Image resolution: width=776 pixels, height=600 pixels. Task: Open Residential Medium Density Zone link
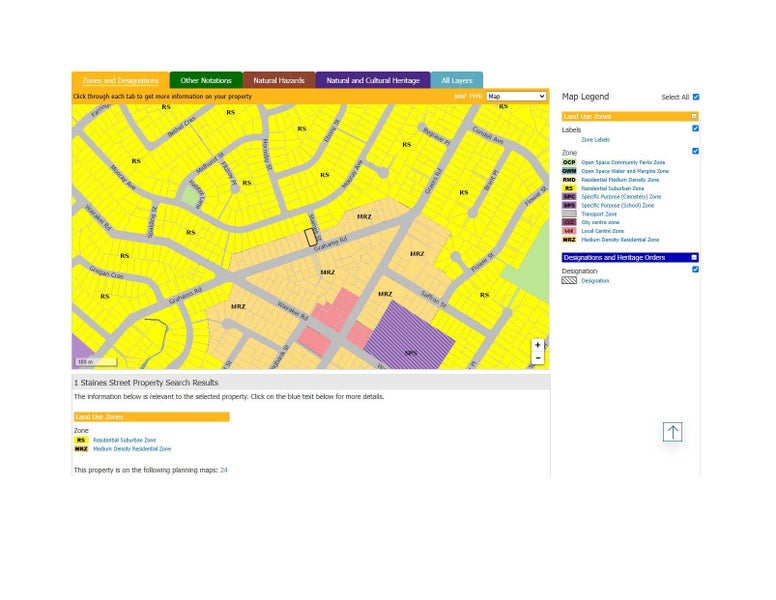tap(620, 180)
